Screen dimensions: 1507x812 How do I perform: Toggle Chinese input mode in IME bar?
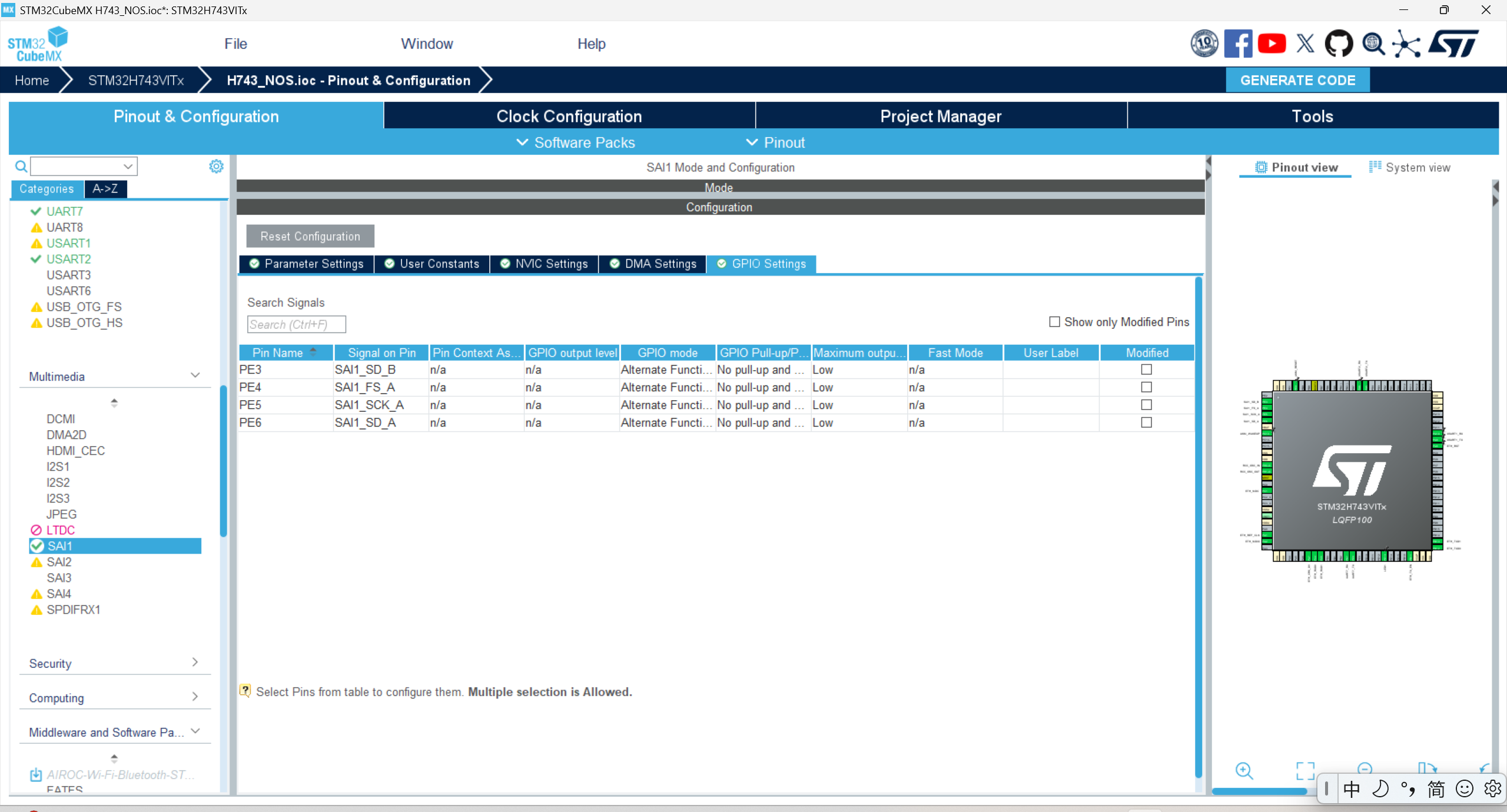pos(1352,789)
